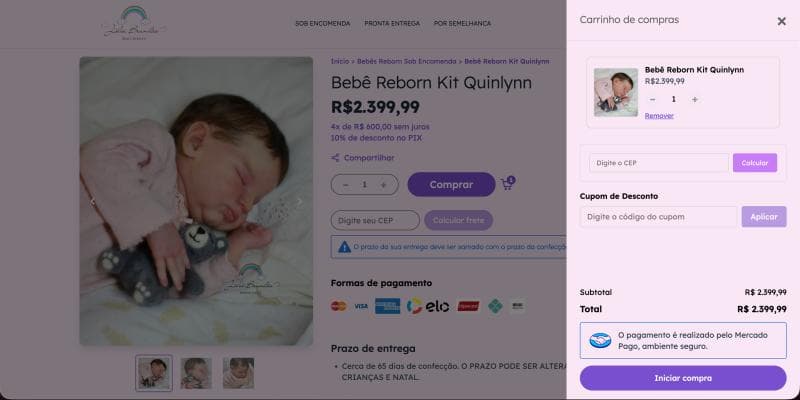This screenshot has width=800, height=400.
Task: Open the Por Semelhança menu
Action: pyautogui.click(x=462, y=23)
